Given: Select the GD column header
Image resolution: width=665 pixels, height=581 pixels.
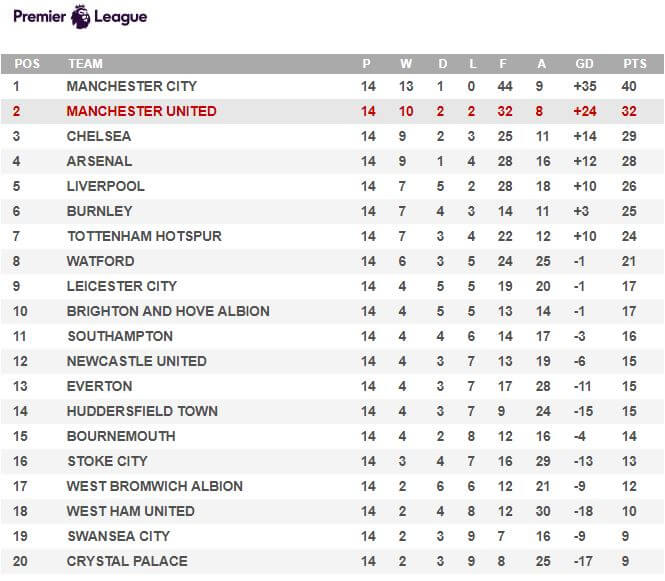Looking at the screenshot, I should [584, 64].
